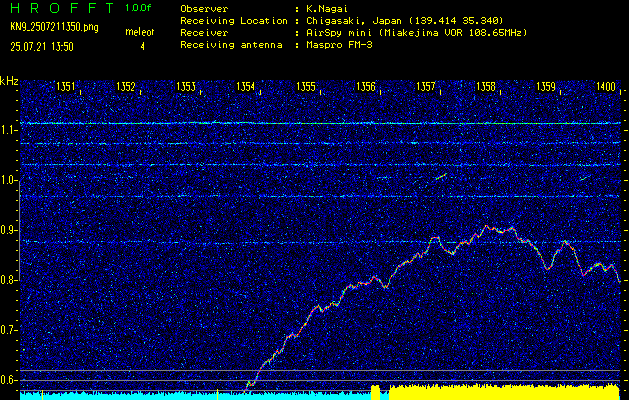Click the HROFFT title text
The width and height of the screenshot is (629, 400).
[x=61, y=8]
